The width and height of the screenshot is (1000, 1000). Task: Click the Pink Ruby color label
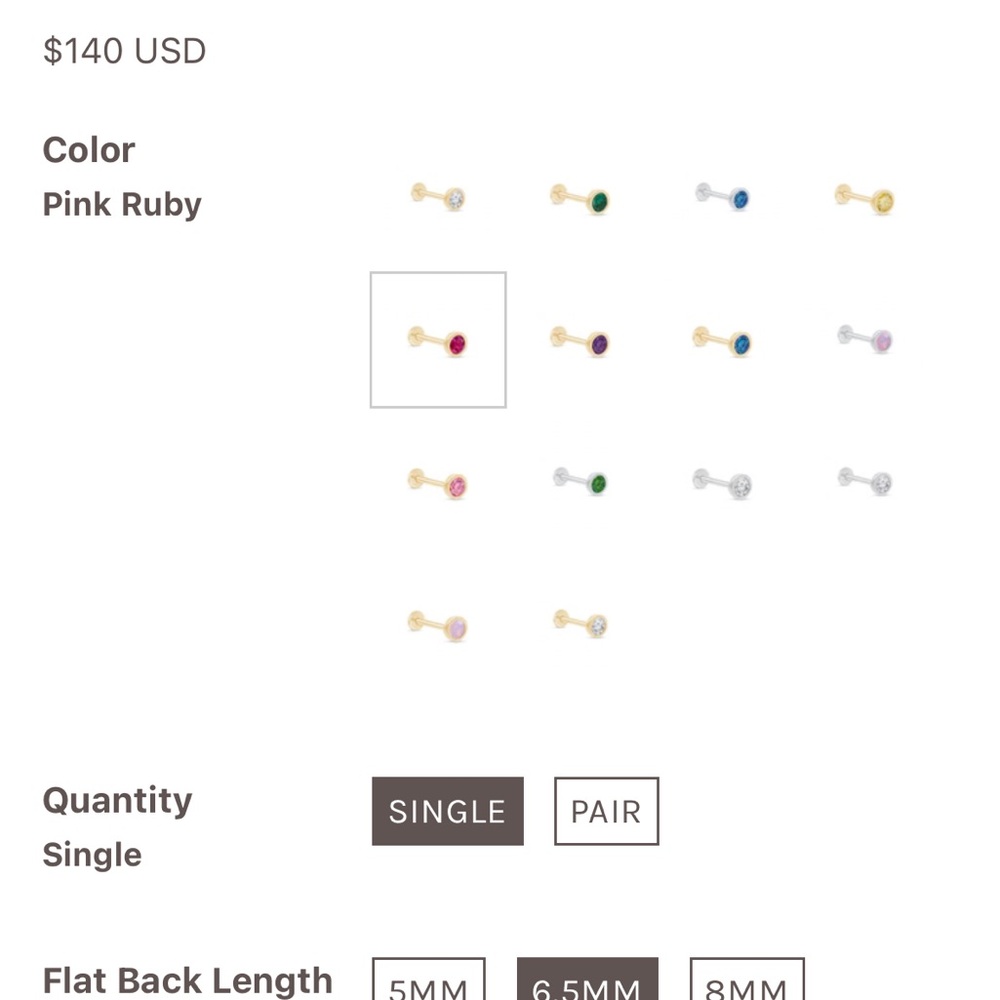pos(120,204)
